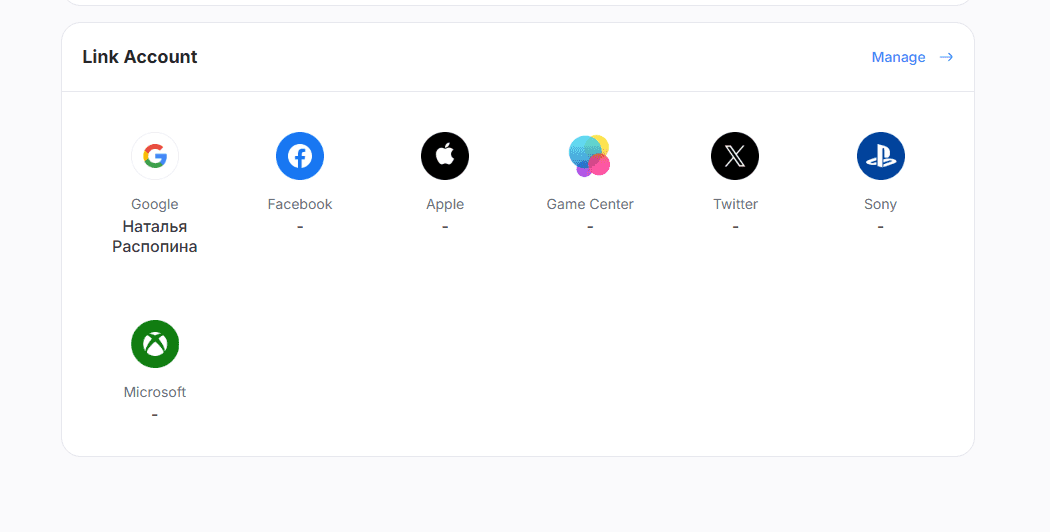The image size is (1050, 532).
Task: Click the Microsoft Xbox icon
Action: pyautogui.click(x=155, y=344)
